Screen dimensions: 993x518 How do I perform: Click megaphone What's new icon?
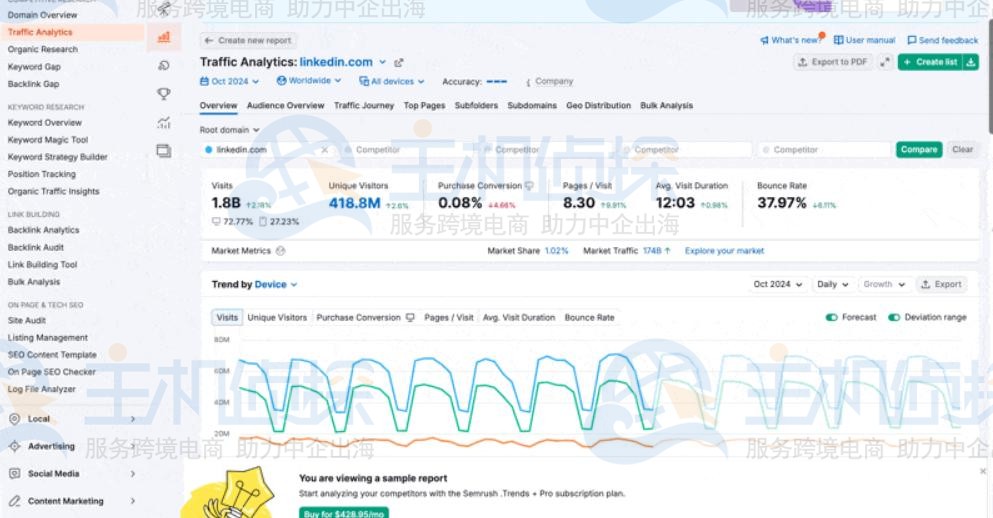point(764,41)
